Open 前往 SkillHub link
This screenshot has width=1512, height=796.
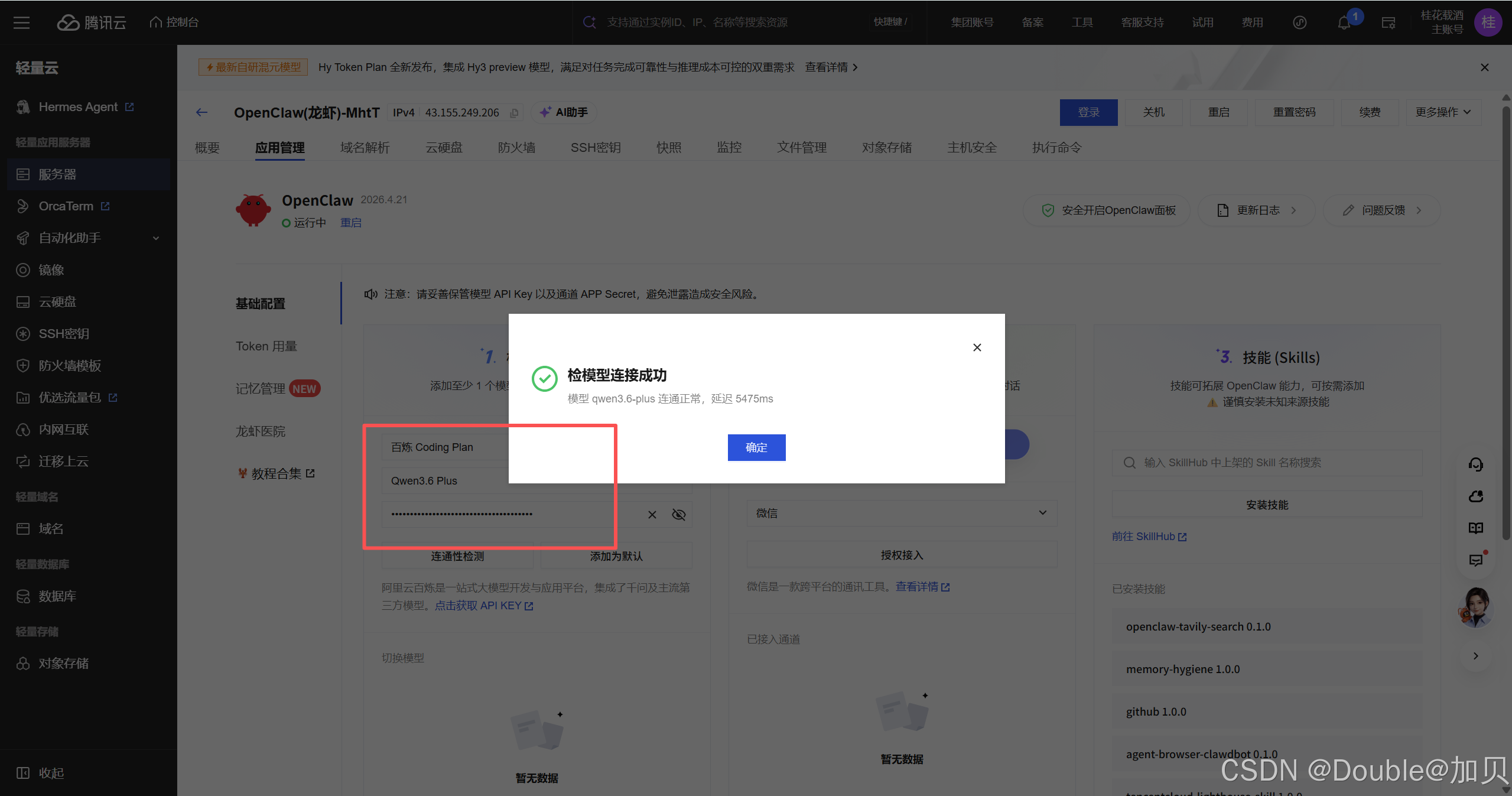(x=1149, y=537)
